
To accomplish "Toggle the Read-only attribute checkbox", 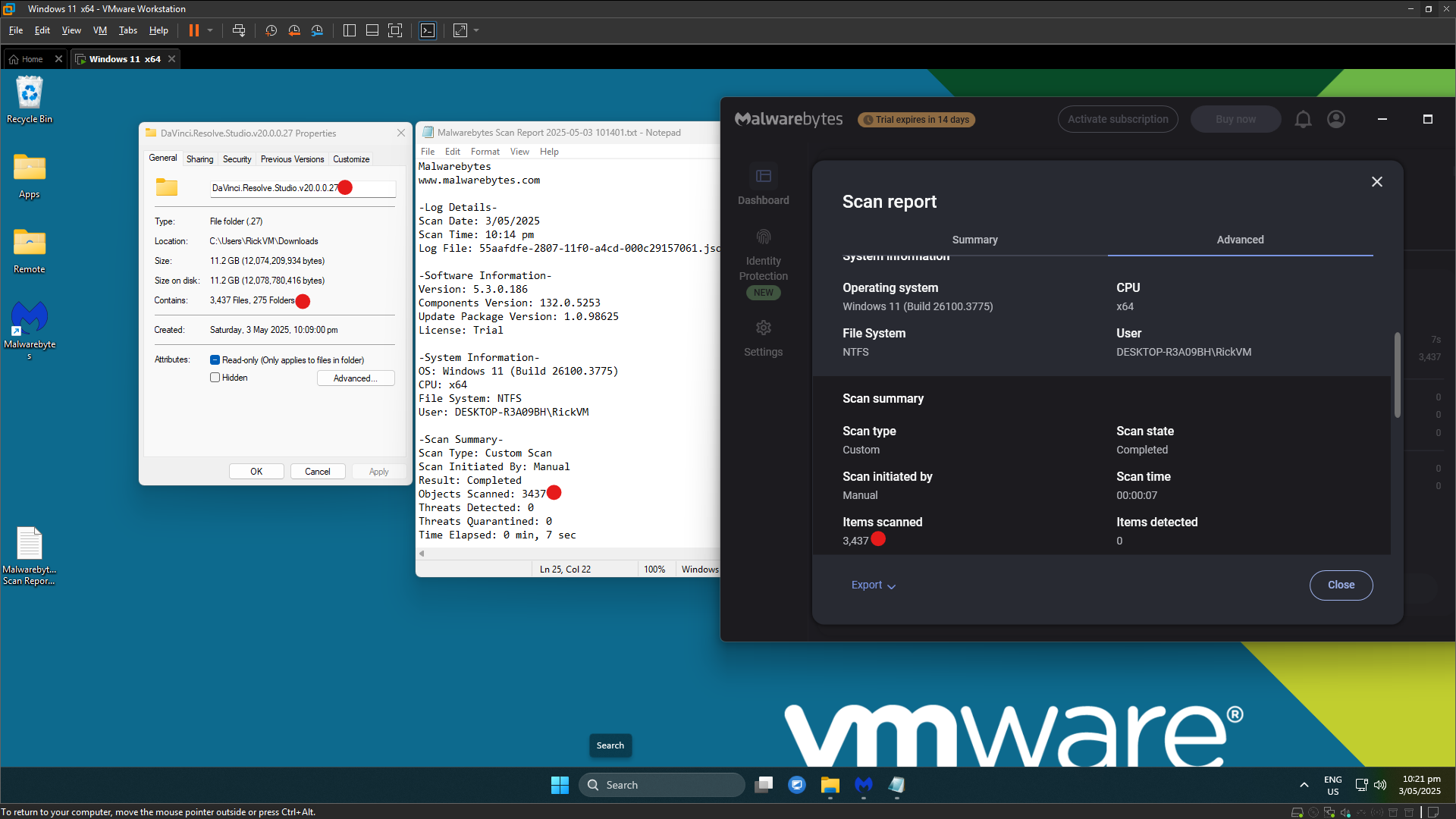I will 215,360.
